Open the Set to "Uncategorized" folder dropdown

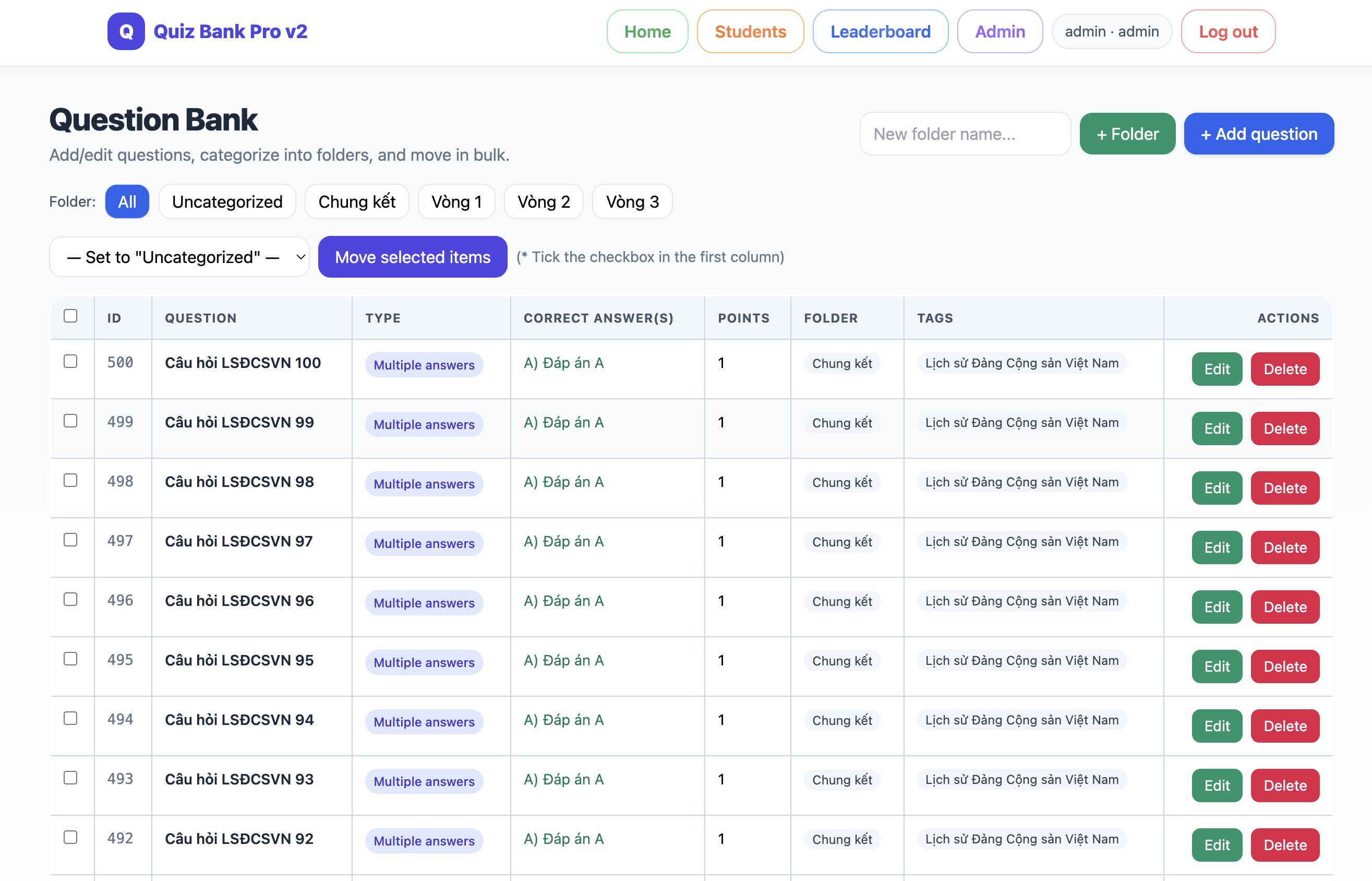tap(179, 257)
